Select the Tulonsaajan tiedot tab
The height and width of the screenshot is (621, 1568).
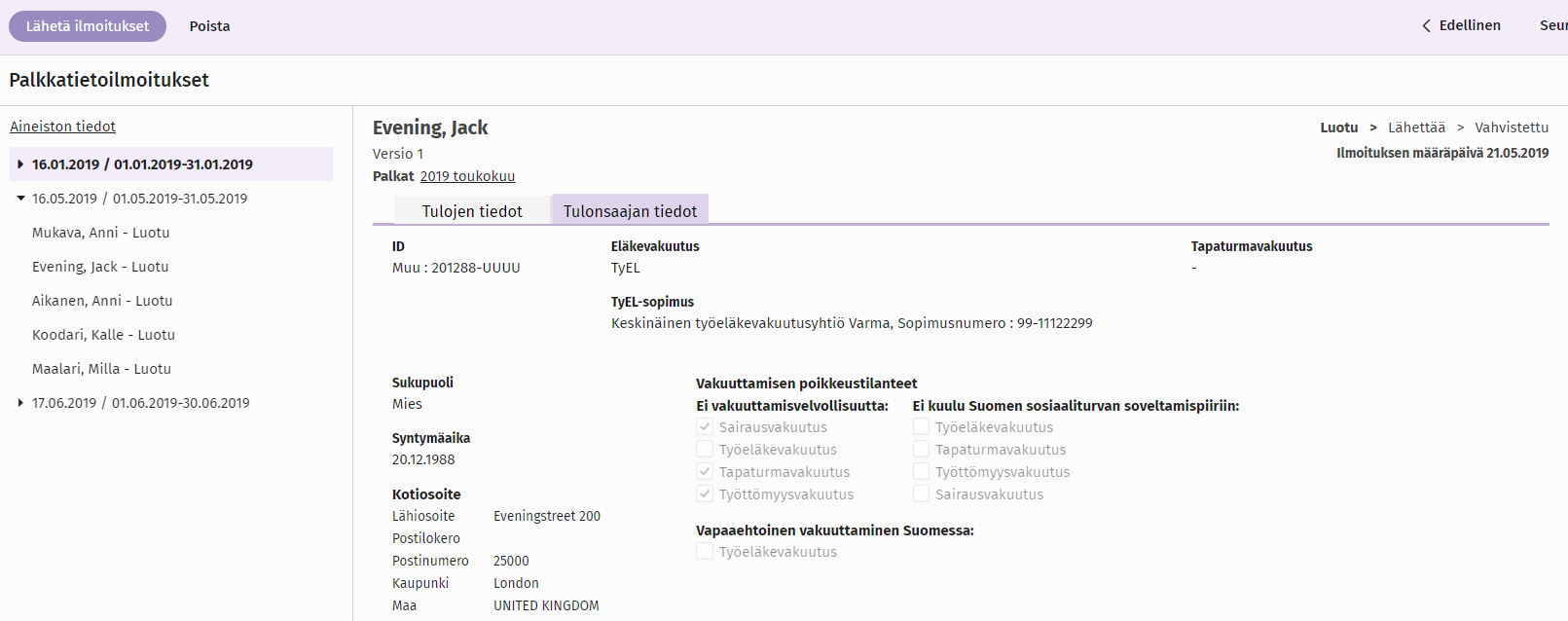point(630,211)
